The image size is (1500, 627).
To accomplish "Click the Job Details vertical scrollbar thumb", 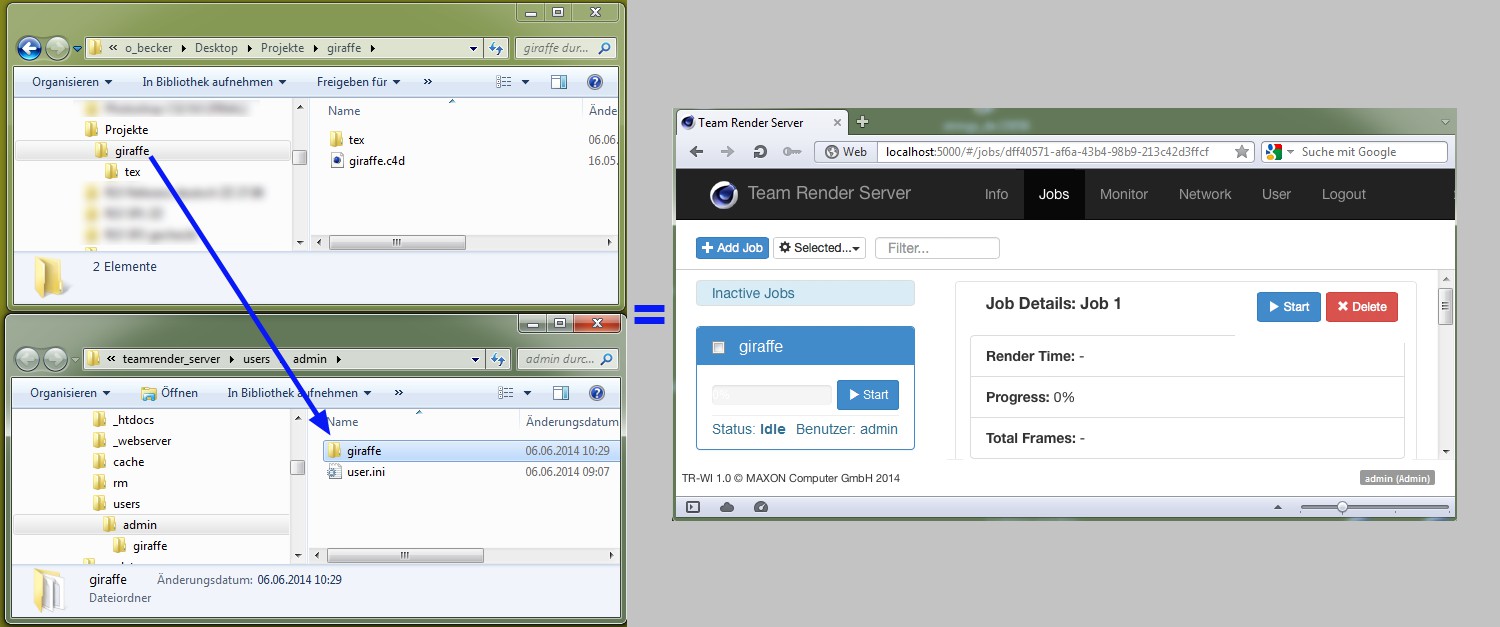I will pyautogui.click(x=1445, y=306).
